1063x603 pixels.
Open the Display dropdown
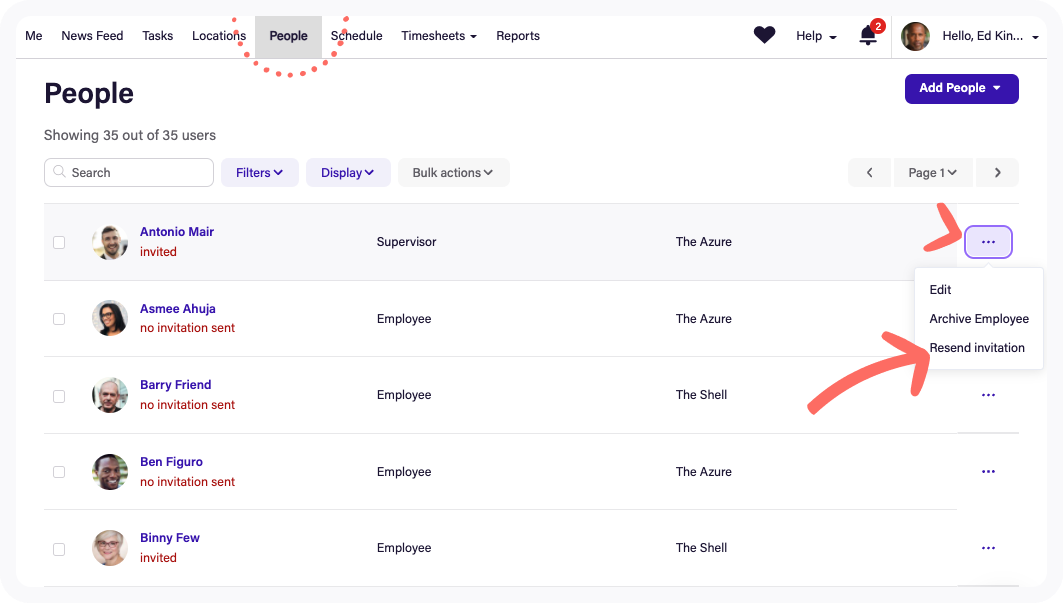tap(347, 173)
